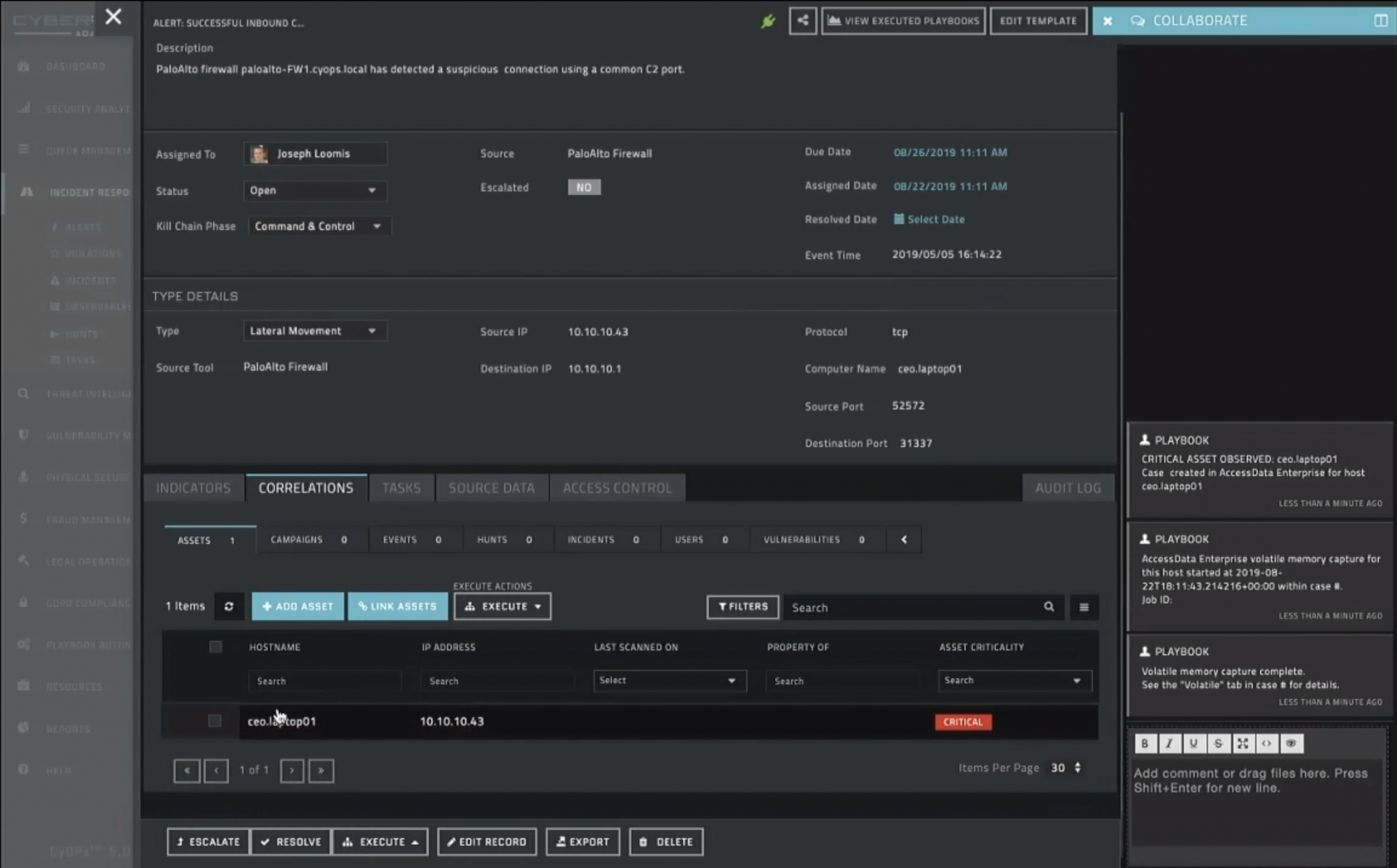1397x868 pixels.
Task: Insert code snippet in comment editor
Action: pos(1267,743)
